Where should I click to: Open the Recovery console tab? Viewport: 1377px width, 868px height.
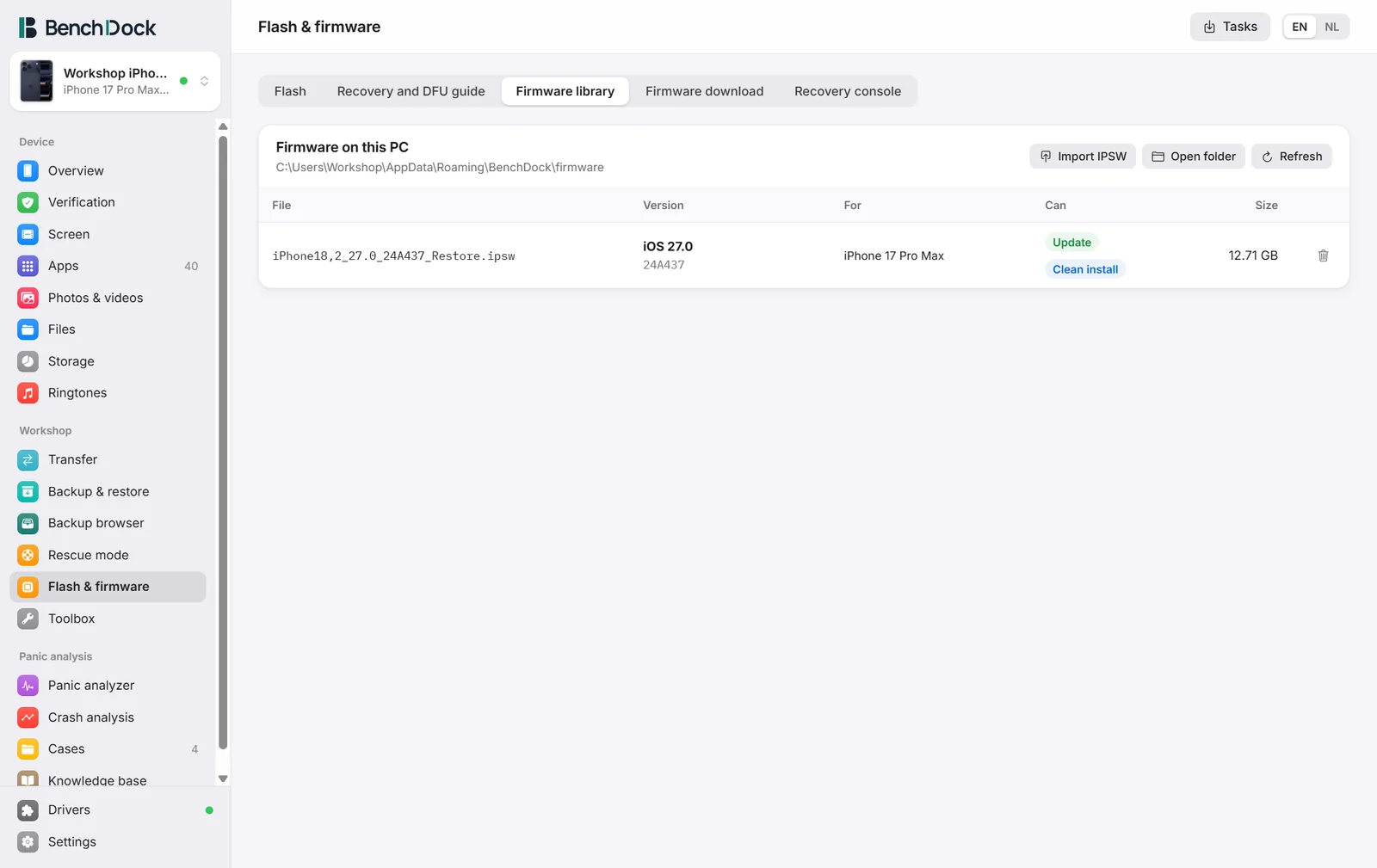click(848, 91)
